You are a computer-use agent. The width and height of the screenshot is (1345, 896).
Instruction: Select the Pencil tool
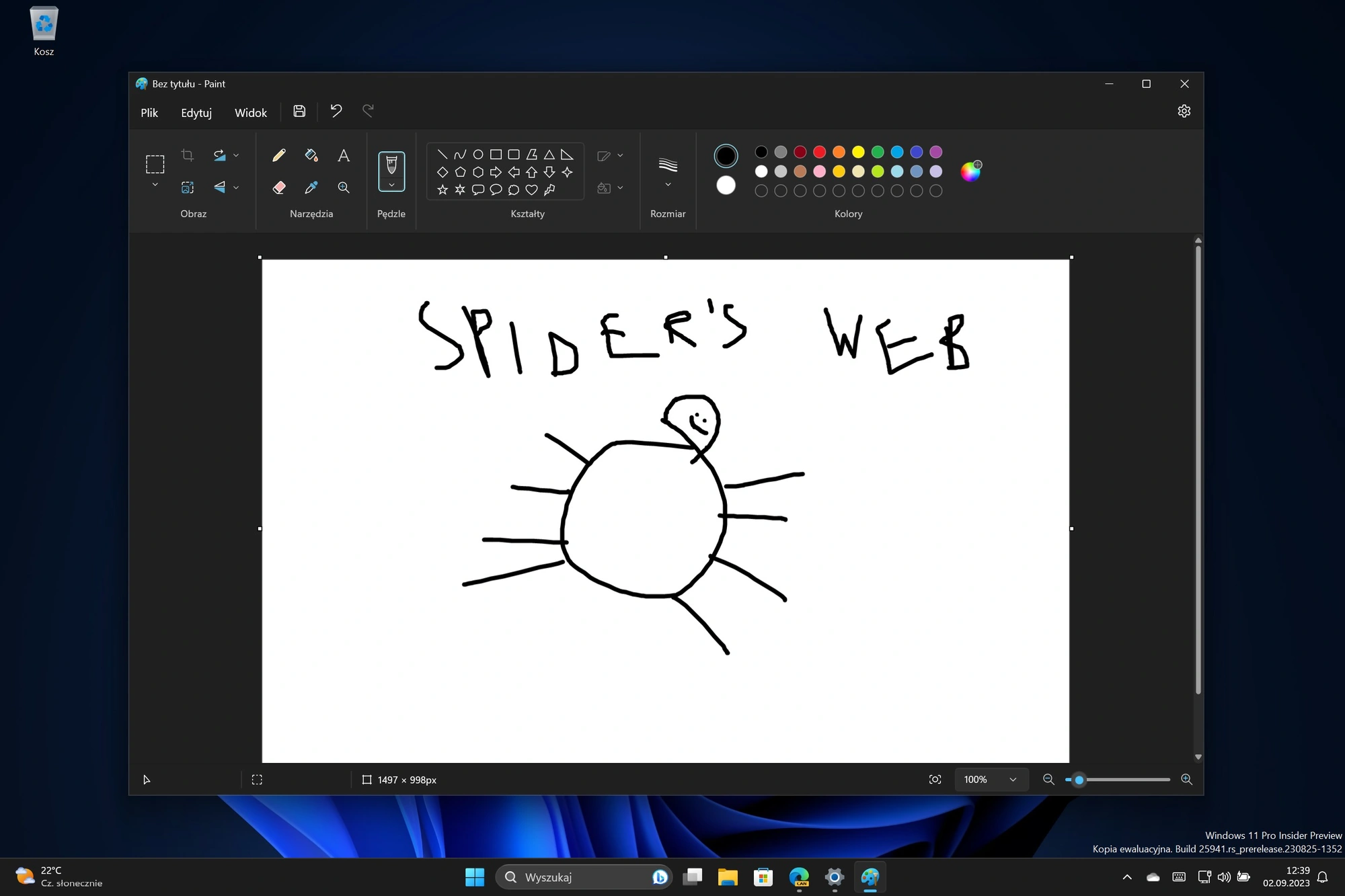279,155
